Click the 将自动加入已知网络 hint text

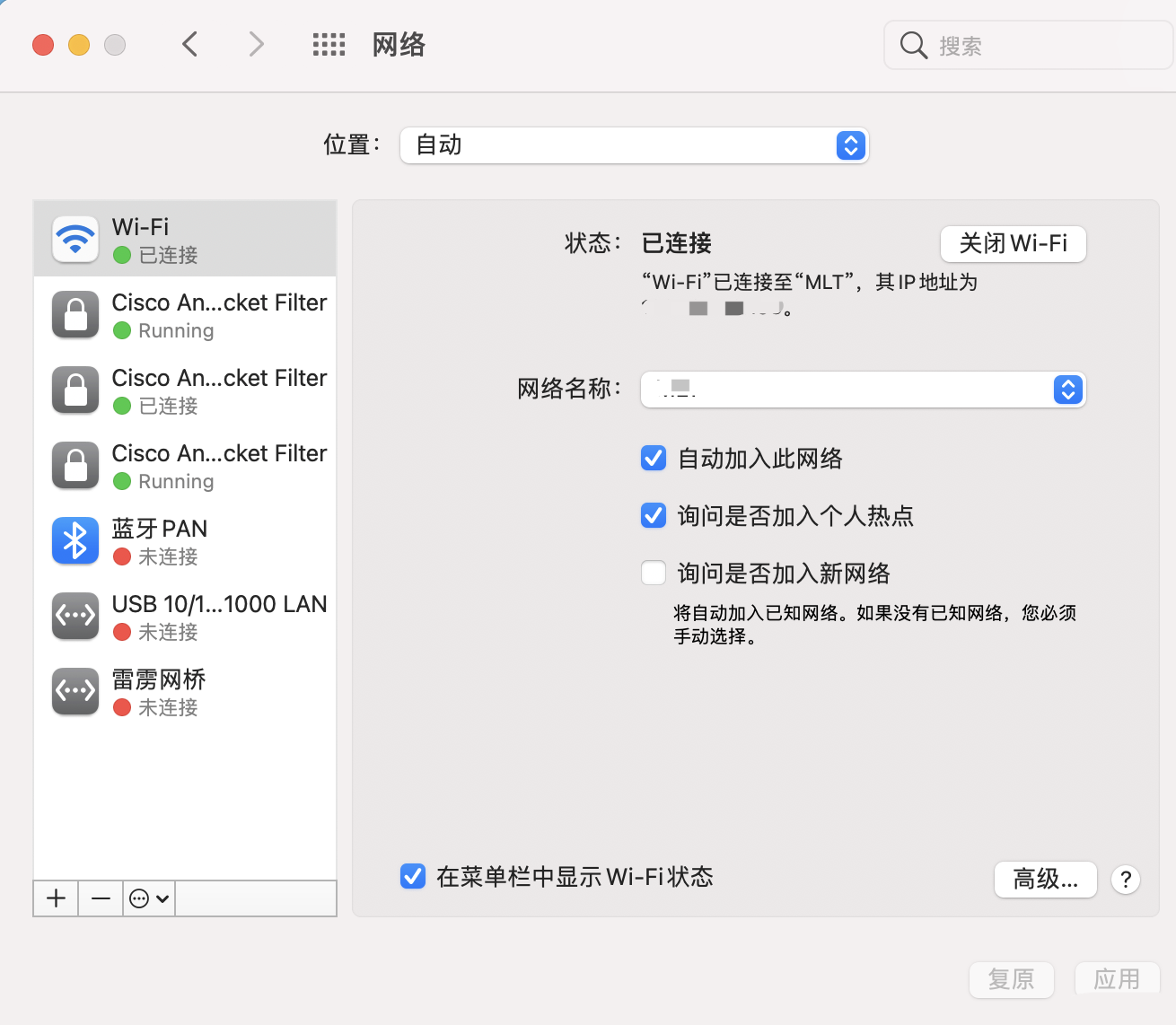click(875, 625)
